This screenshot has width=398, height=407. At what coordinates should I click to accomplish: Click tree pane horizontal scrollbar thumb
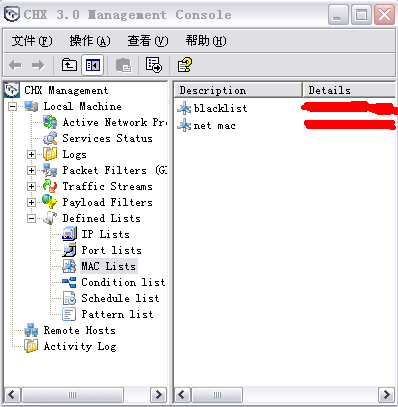[x=72, y=395]
